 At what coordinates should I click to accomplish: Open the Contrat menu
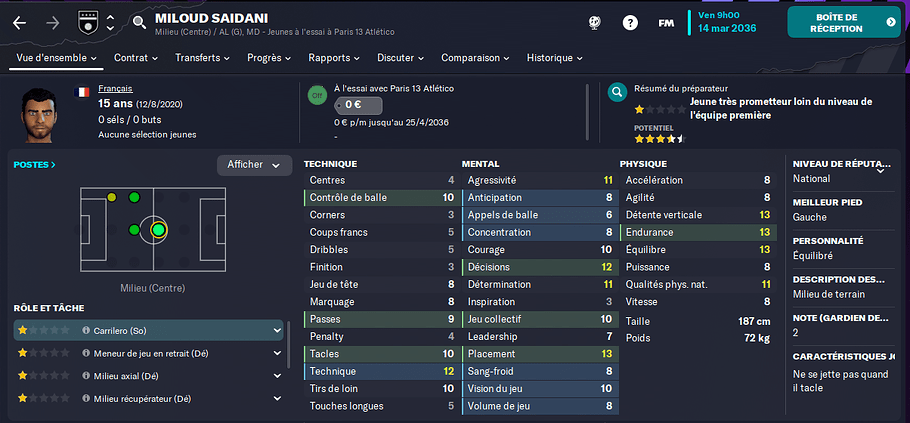[136, 58]
